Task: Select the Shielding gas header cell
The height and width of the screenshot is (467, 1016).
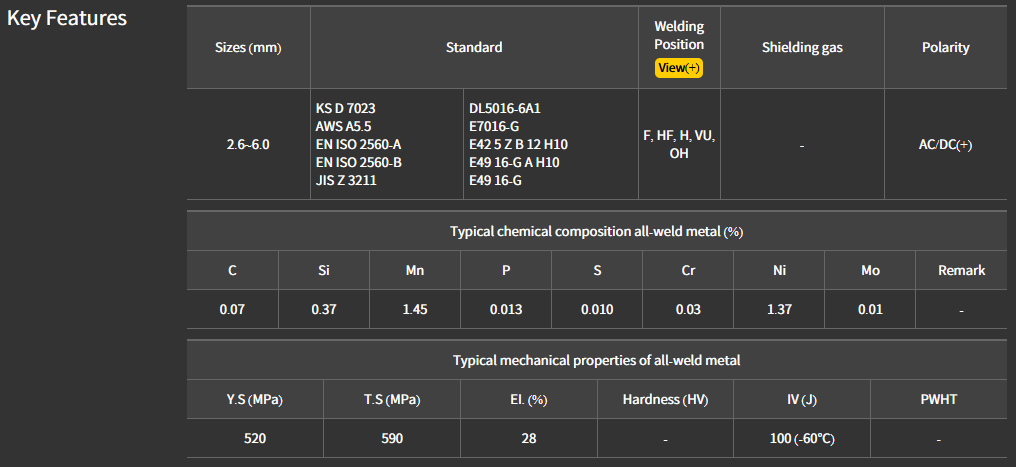Action: 802,48
